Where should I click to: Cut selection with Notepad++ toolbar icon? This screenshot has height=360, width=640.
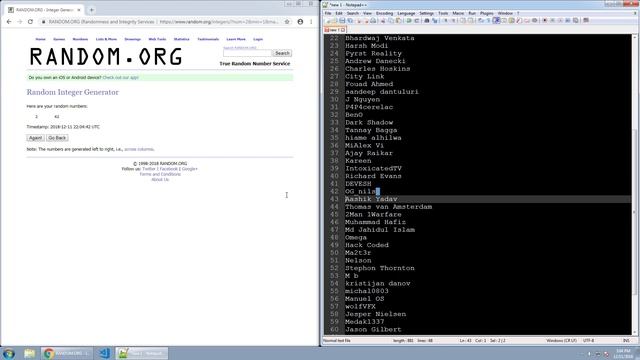pyautogui.click(x=382, y=20)
